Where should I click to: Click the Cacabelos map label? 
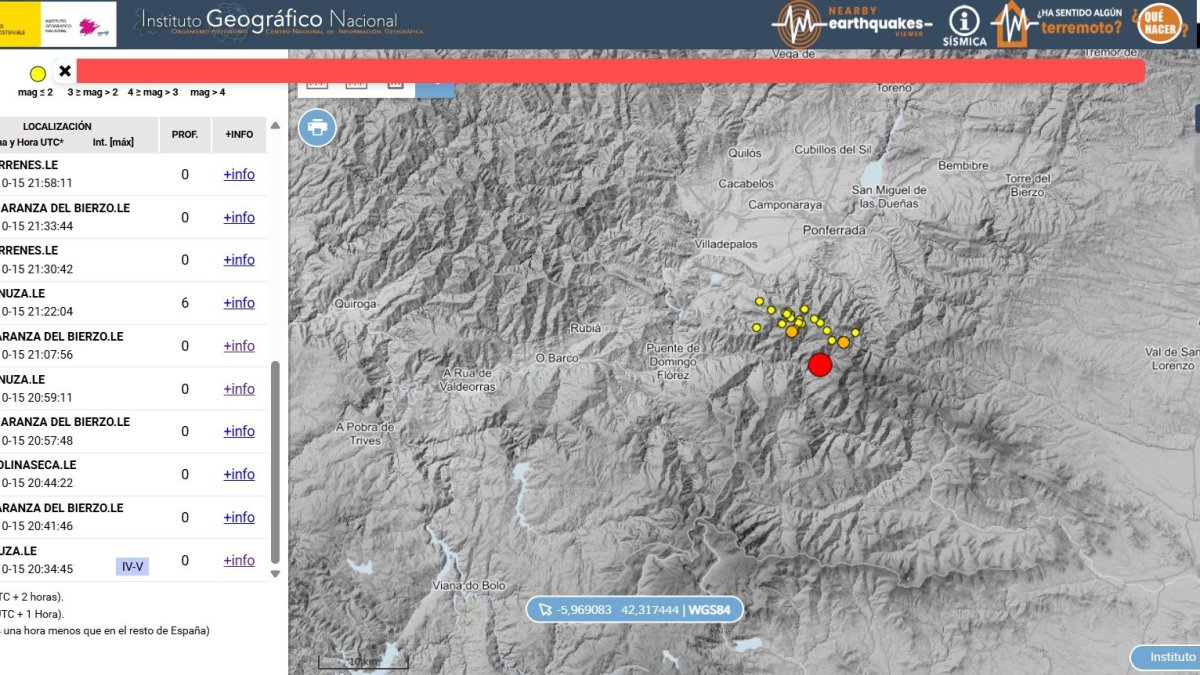[x=746, y=184]
